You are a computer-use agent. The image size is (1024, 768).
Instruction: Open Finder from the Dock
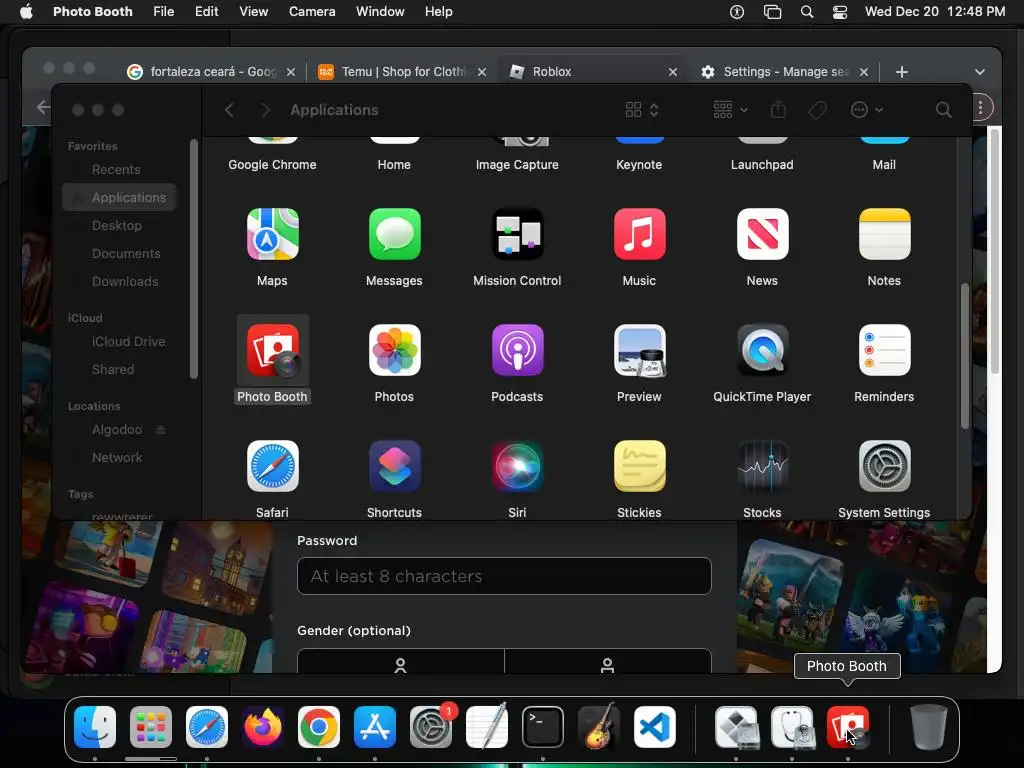95,726
